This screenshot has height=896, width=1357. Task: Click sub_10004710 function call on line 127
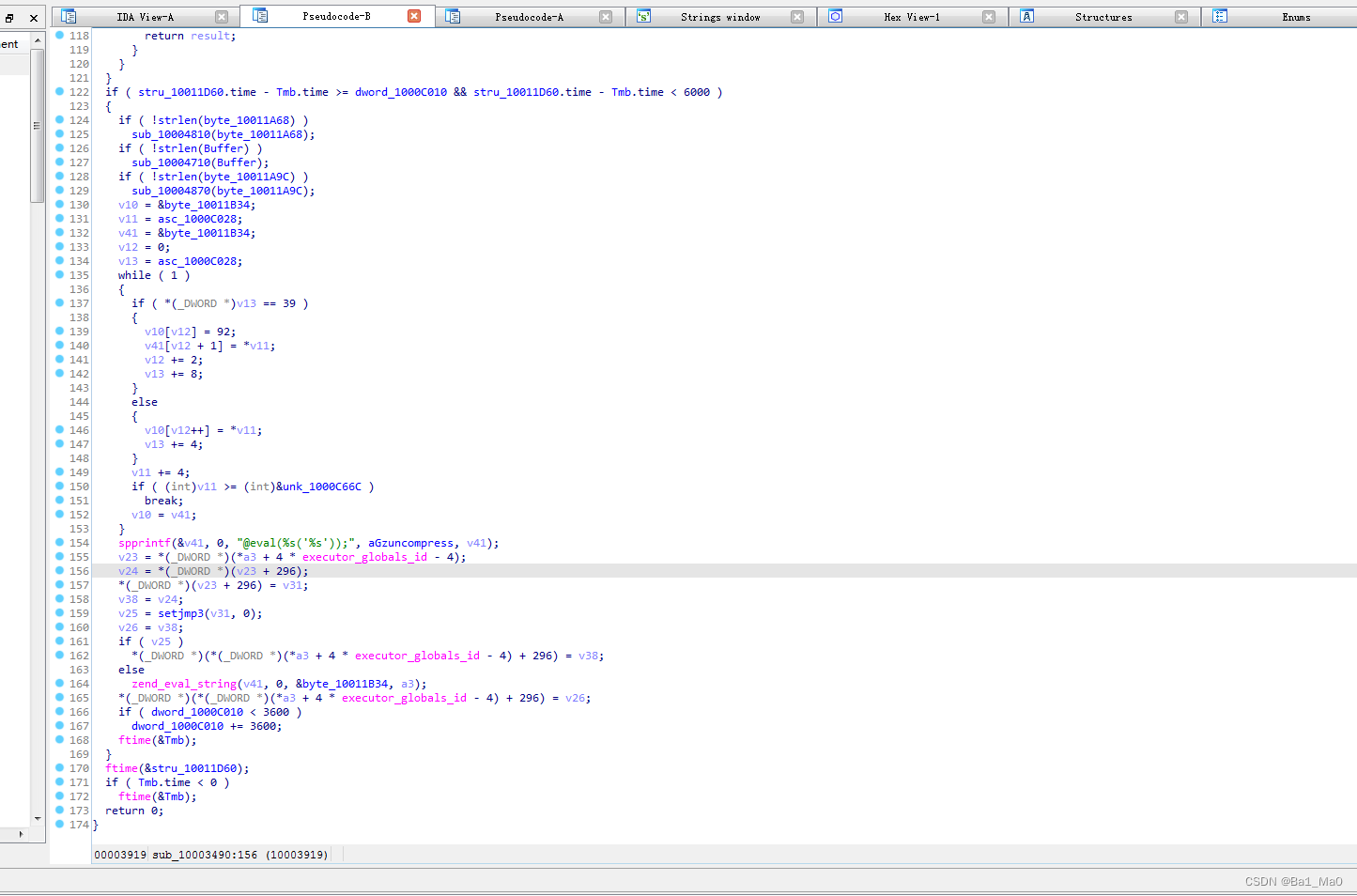tap(171, 162)
